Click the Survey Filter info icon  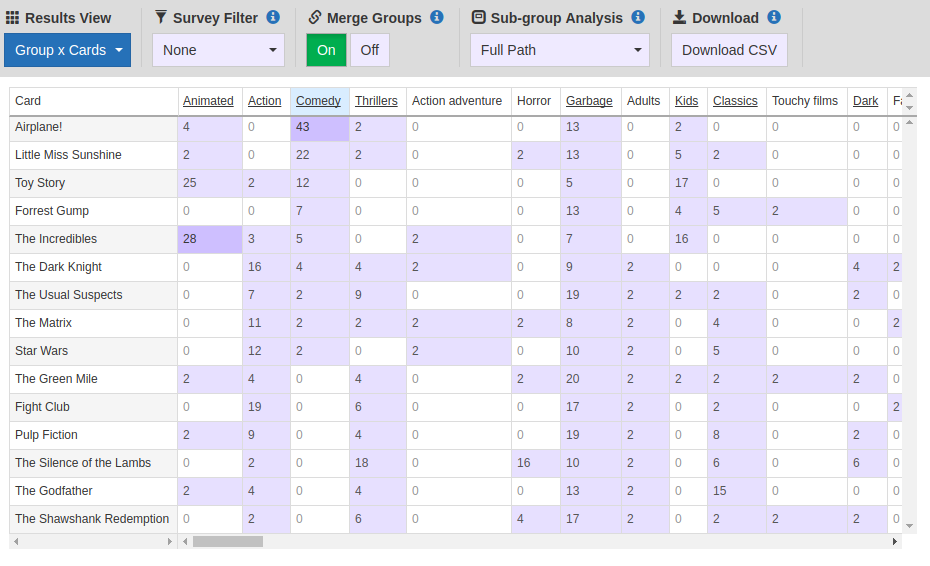pos(273,17)
